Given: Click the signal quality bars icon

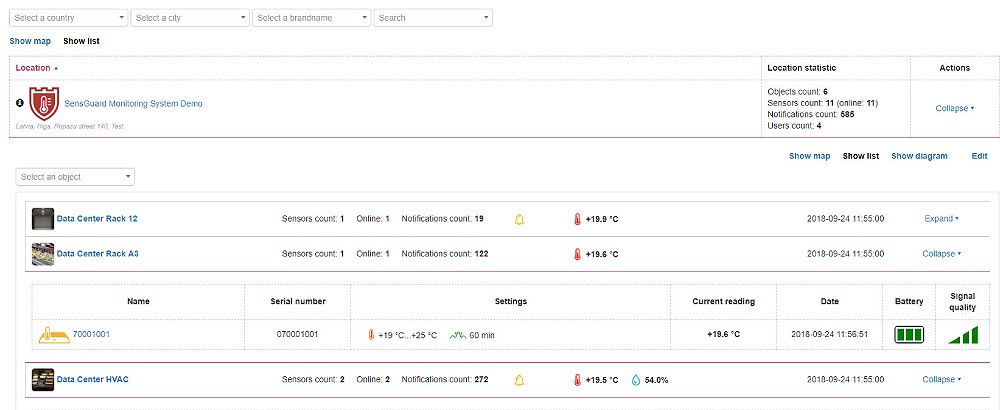Looking at the screenshot, I should (961, 334).
